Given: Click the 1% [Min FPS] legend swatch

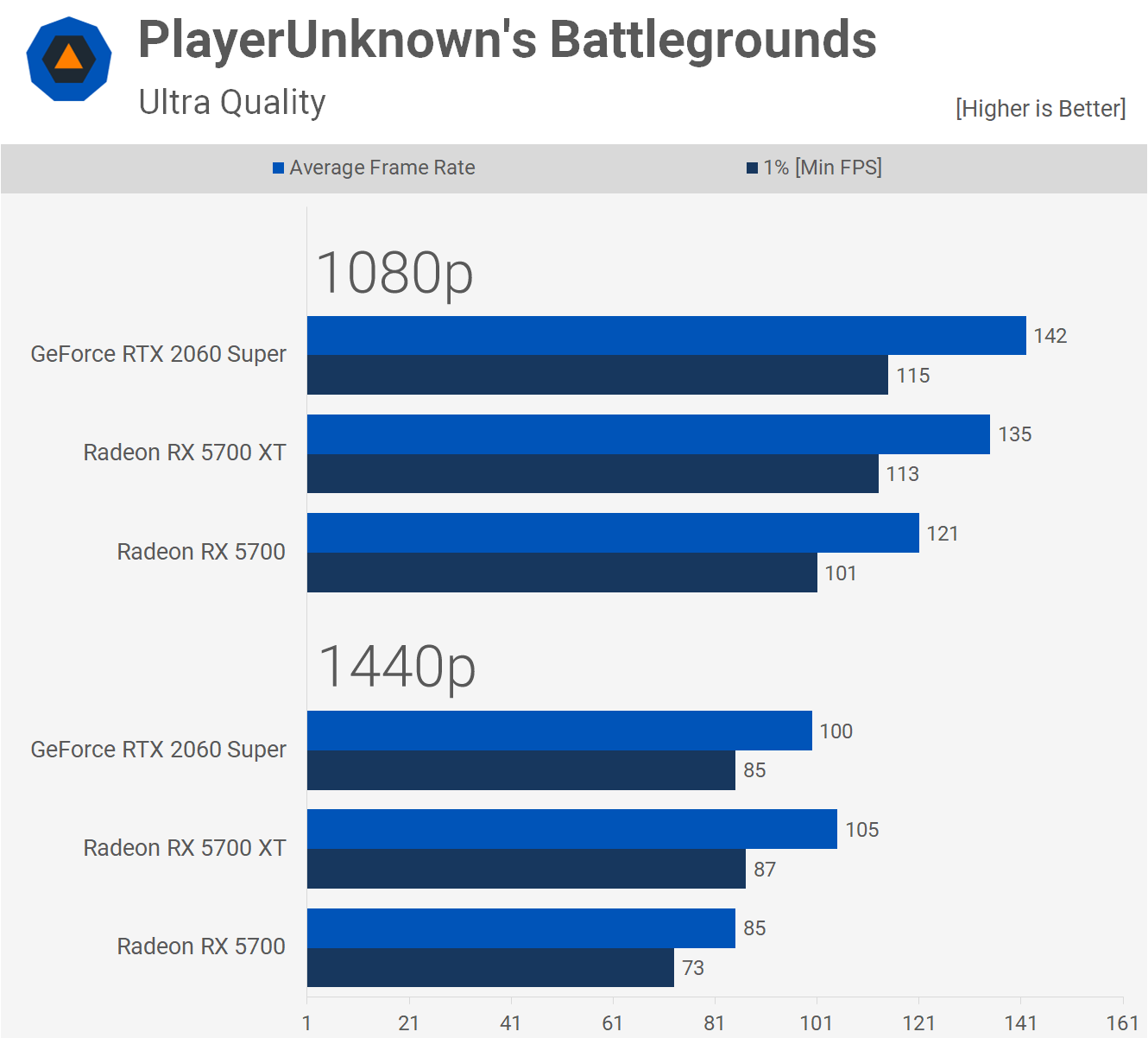Looking at the screenshot, I should (752, 168).
